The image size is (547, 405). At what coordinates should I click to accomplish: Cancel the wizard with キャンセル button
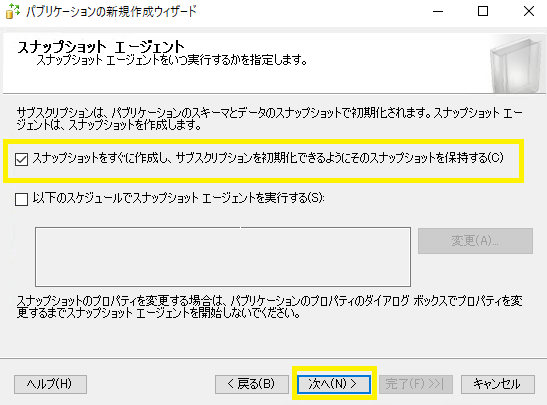coord(497,384)
